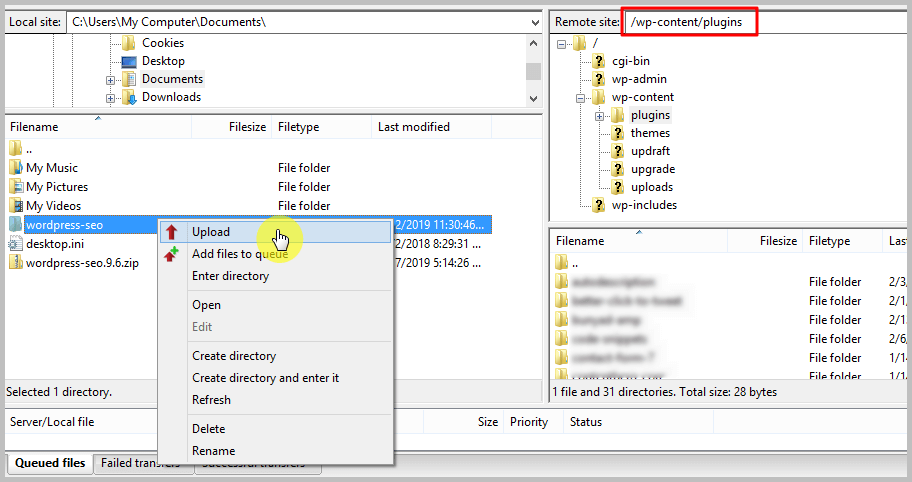The width and height of the screenshot is (912, 482).
Task: Click the remote parent directory folder icon
Action: pos(561,263)
